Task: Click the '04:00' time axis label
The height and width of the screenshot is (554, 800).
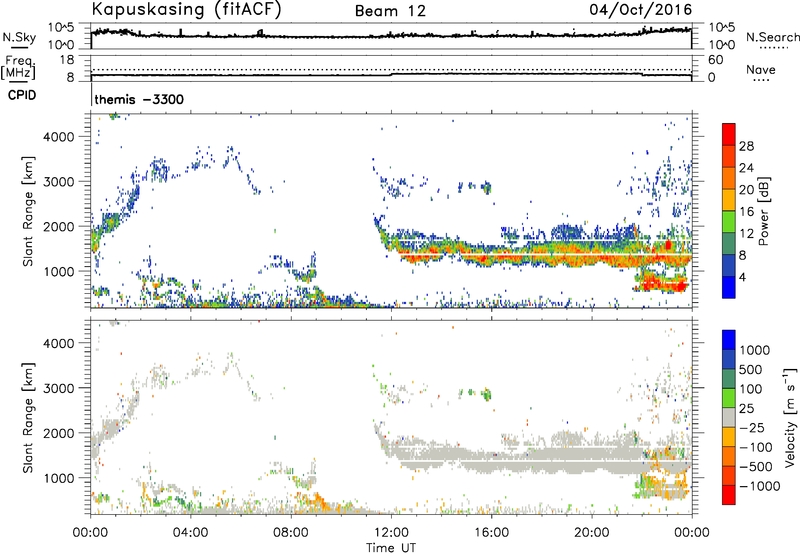Action: coord(191,533)
